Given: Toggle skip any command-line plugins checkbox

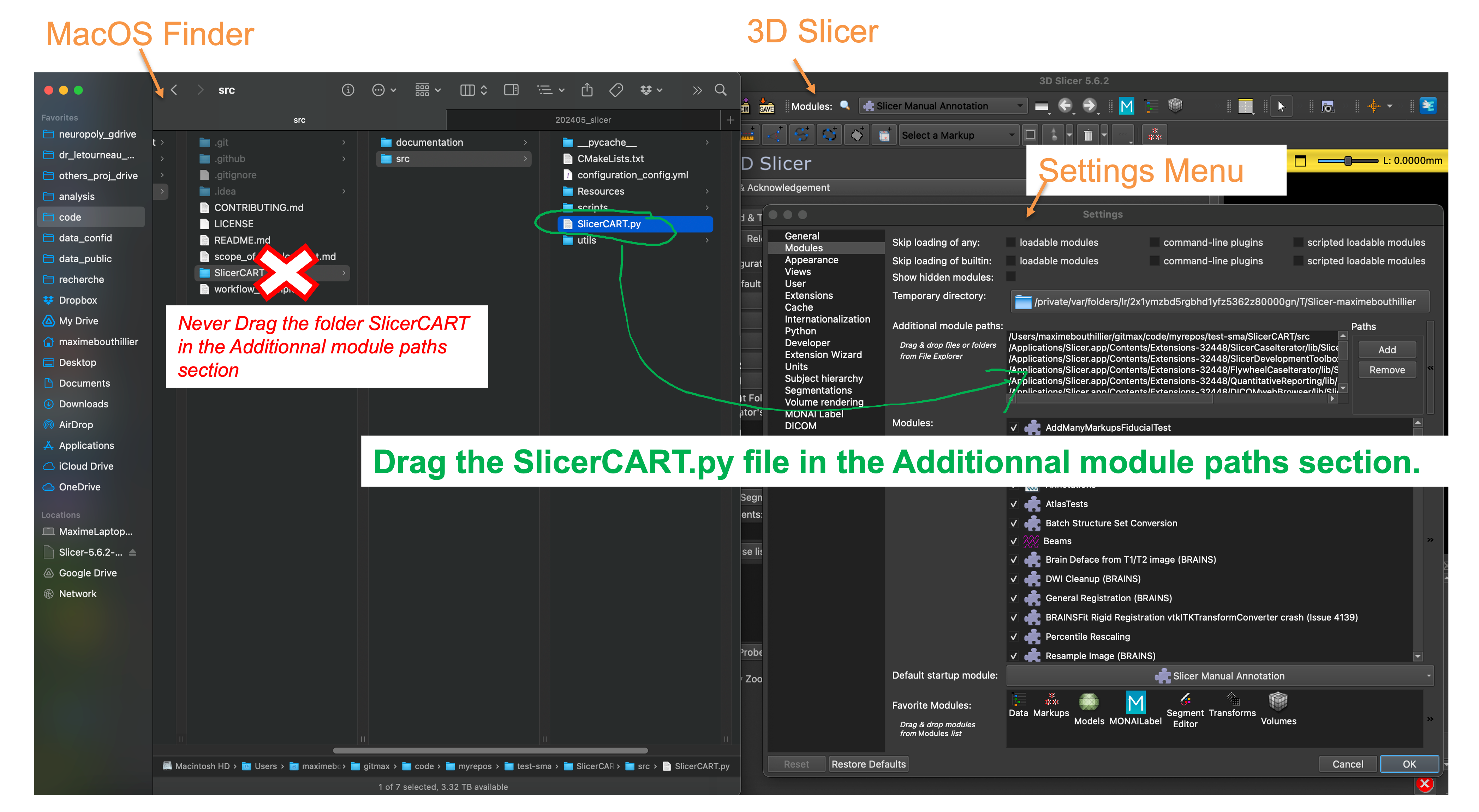Looking at the screenshot, I should pos(1155,242).
